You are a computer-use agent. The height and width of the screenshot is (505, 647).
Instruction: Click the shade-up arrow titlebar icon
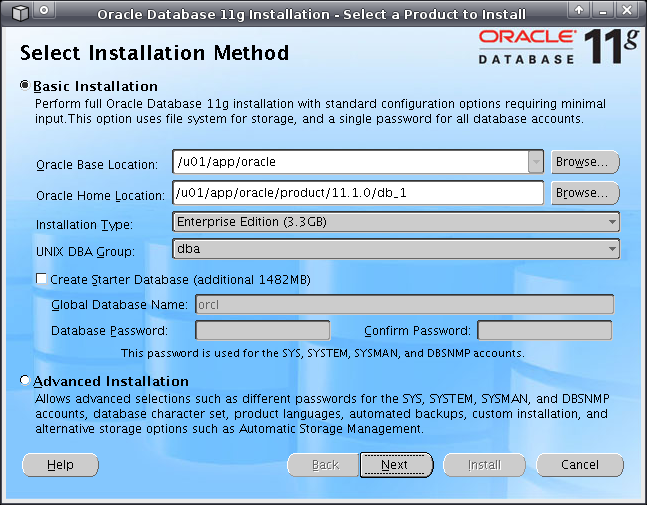tap(579, 10)
